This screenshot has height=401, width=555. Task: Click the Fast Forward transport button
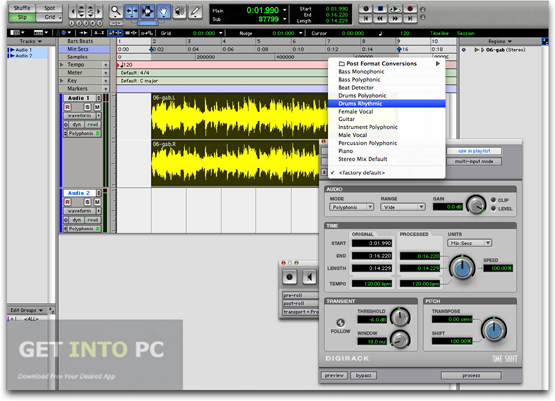click(395, 18)
